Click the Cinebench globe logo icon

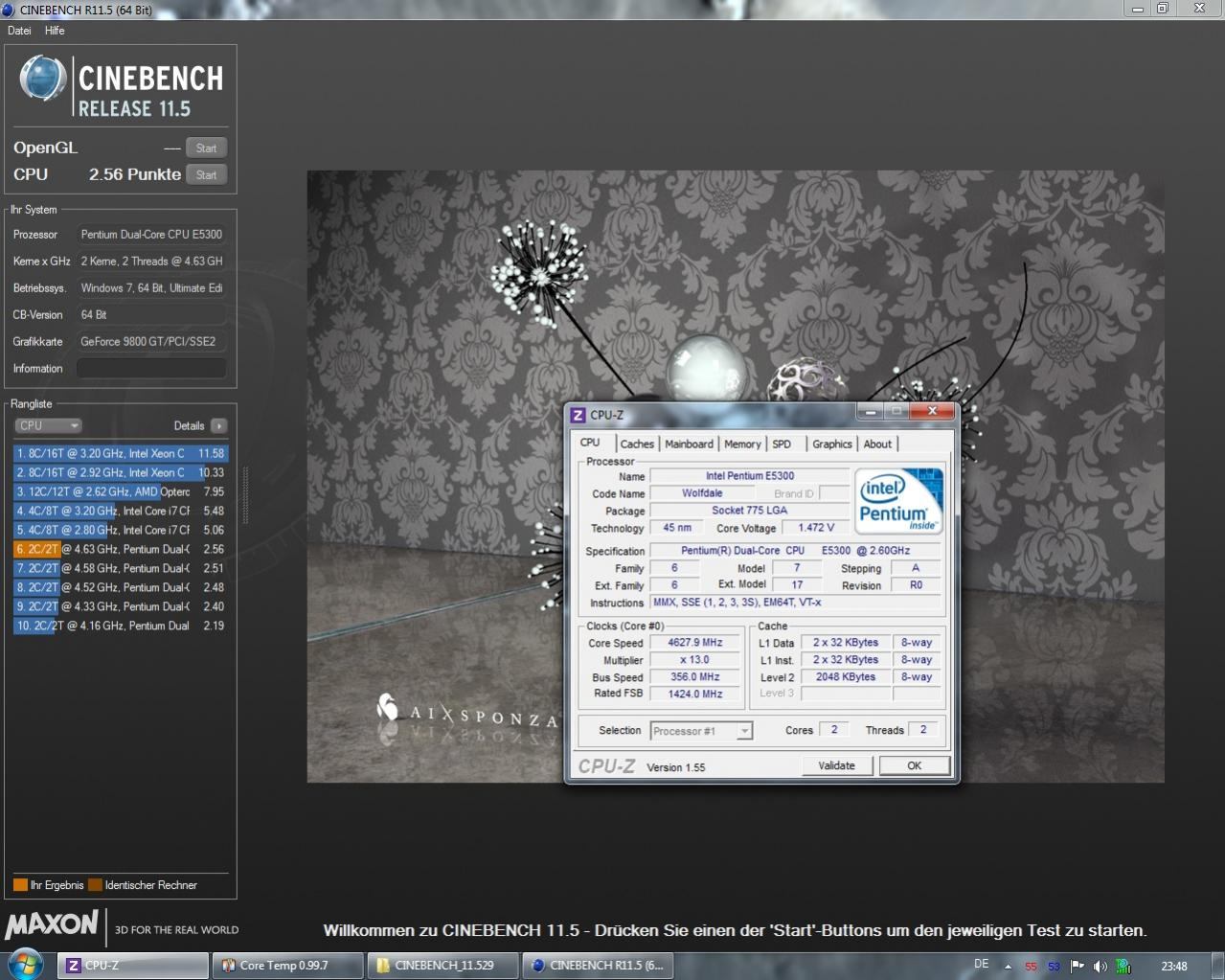pos(43,79)
